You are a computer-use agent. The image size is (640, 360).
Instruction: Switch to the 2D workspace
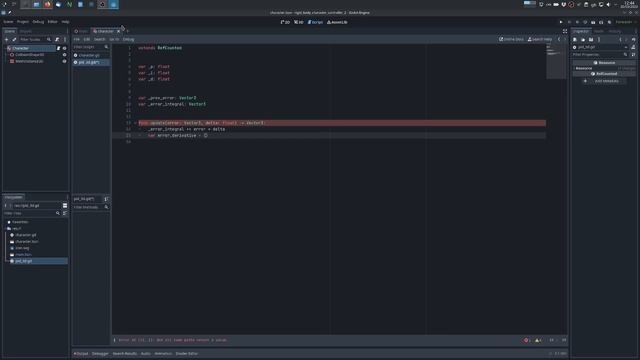pyautogui.click(x=285, y=22)
